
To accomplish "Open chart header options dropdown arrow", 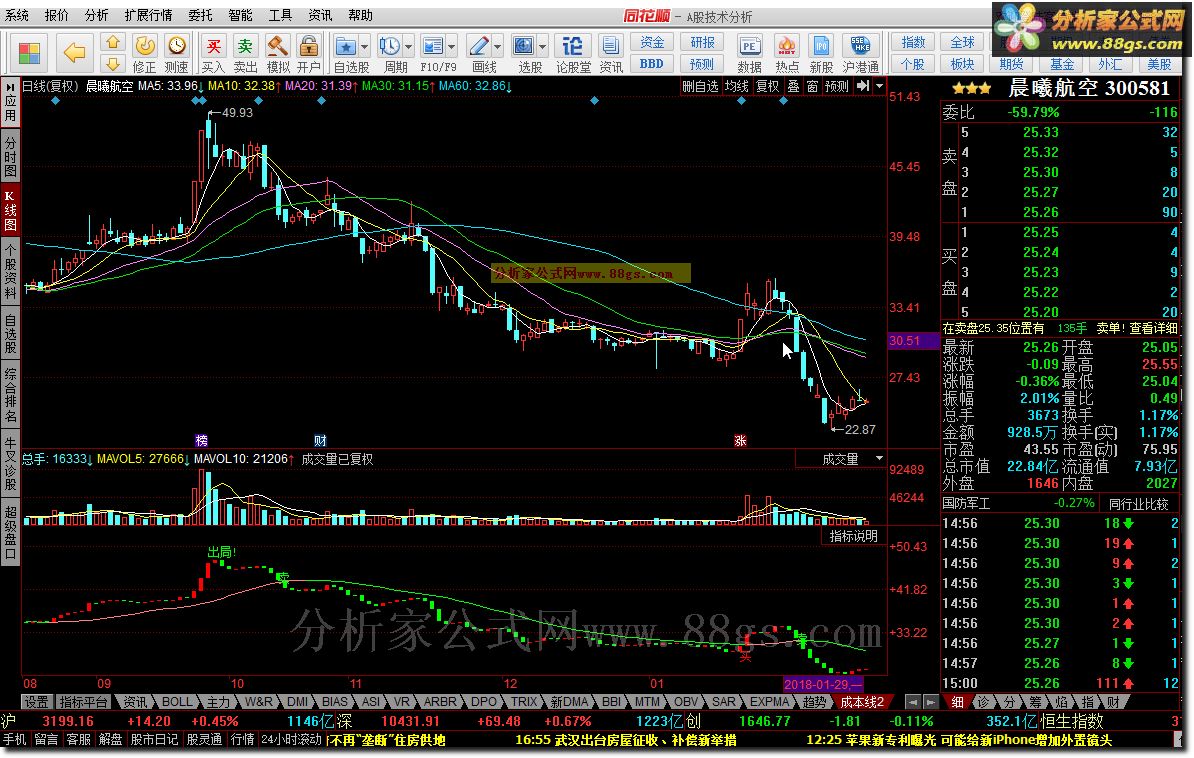I will coord(880,87).
